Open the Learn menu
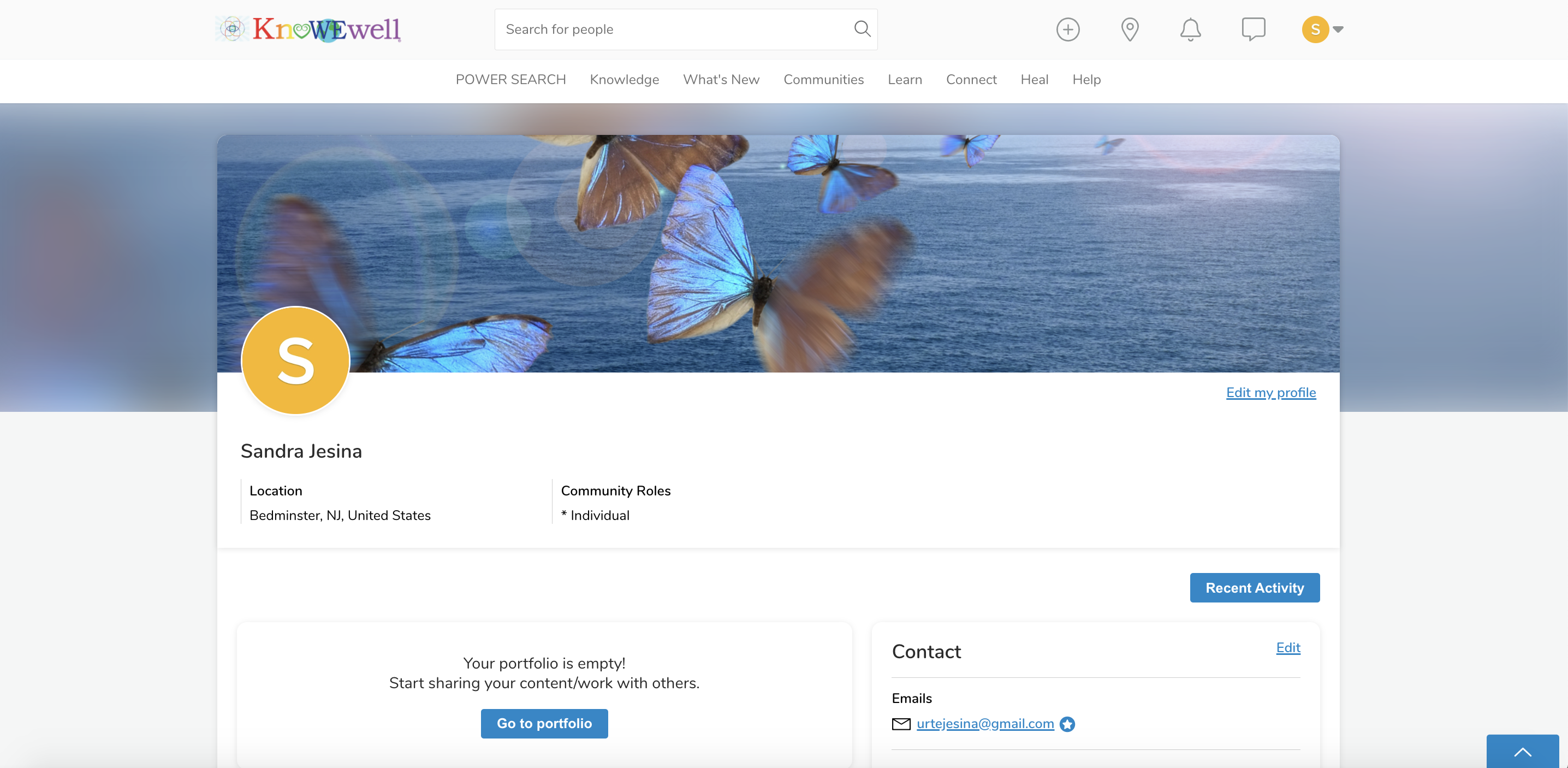 tap(905, 80)
